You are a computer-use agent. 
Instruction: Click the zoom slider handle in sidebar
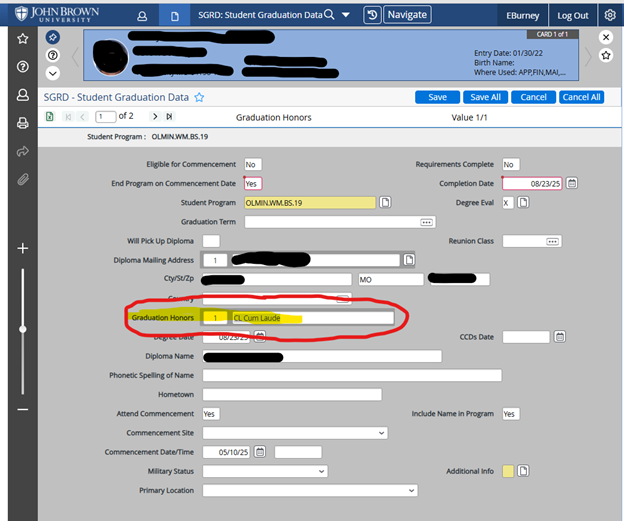pos(22,328)
